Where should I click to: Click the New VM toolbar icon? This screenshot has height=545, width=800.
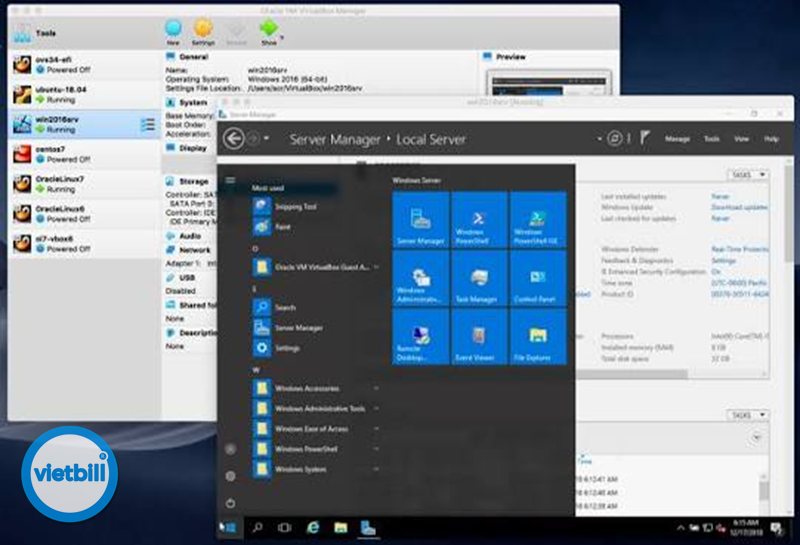click(173, 32)
